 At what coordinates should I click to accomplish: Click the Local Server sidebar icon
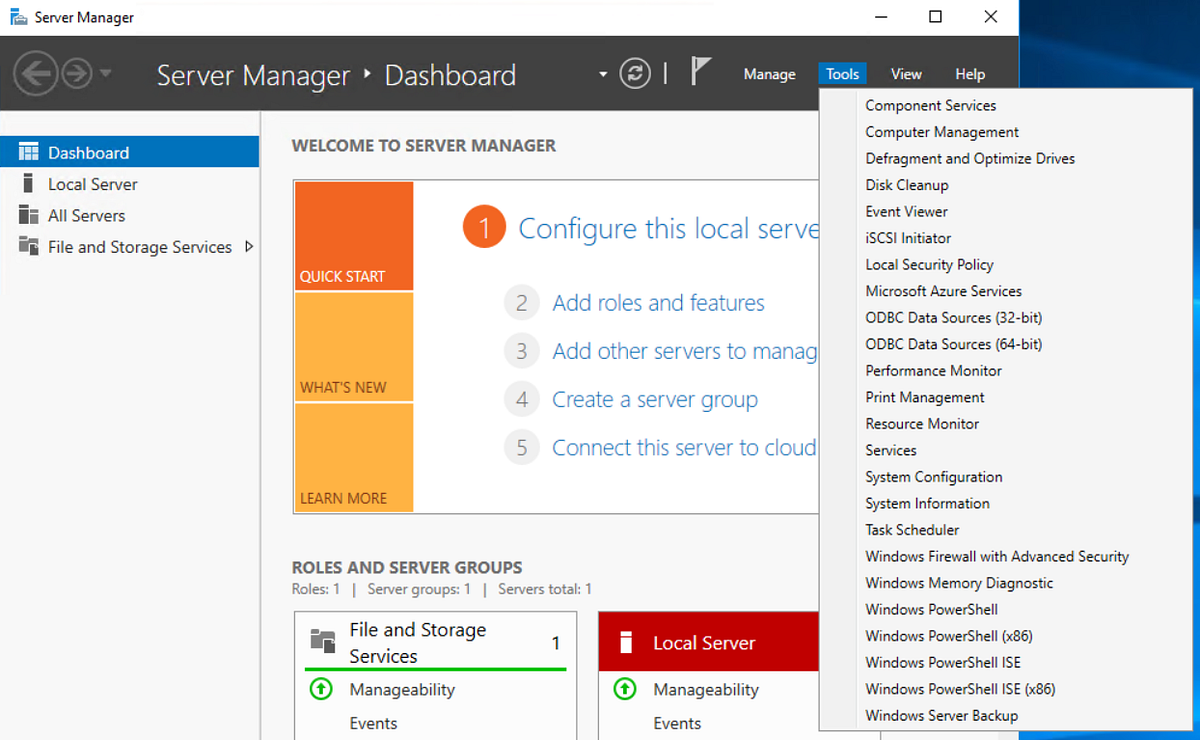tap(28, 183)
